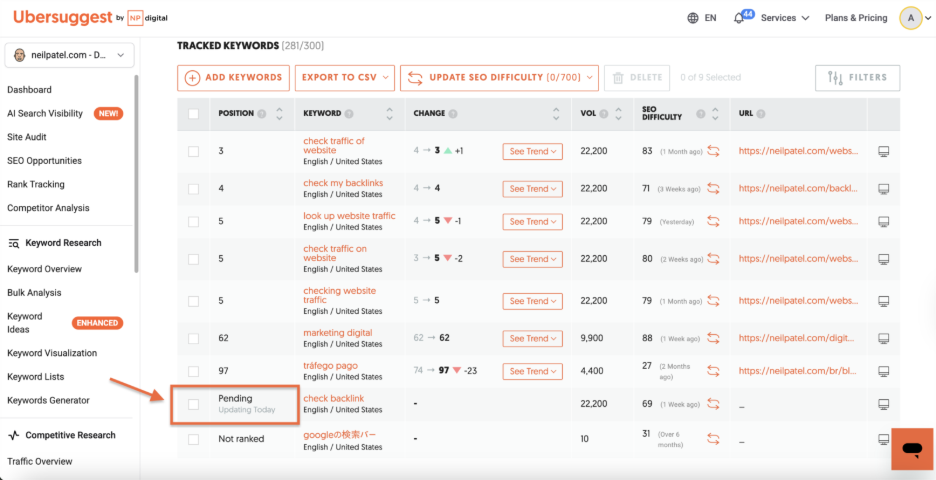Refresh SEO difficulty for checking website traffic

coord(713,301)
